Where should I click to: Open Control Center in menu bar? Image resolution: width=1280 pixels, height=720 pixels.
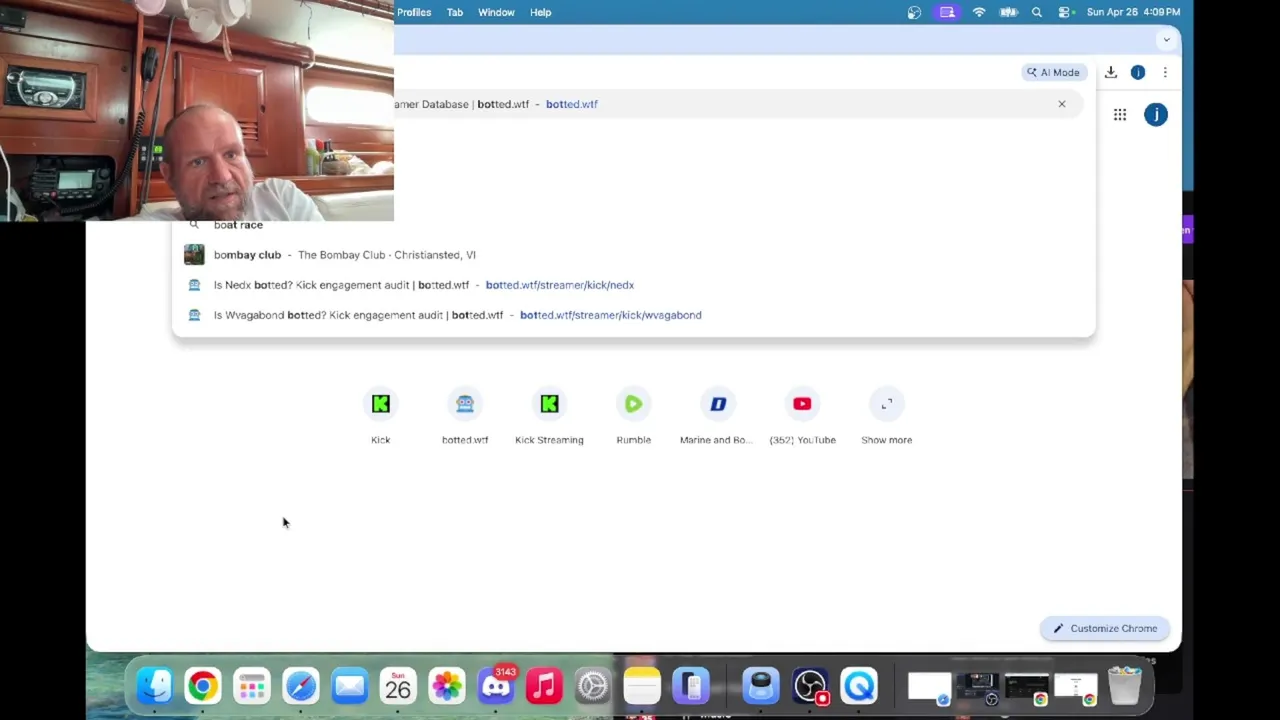click(x=1065, y=12)
